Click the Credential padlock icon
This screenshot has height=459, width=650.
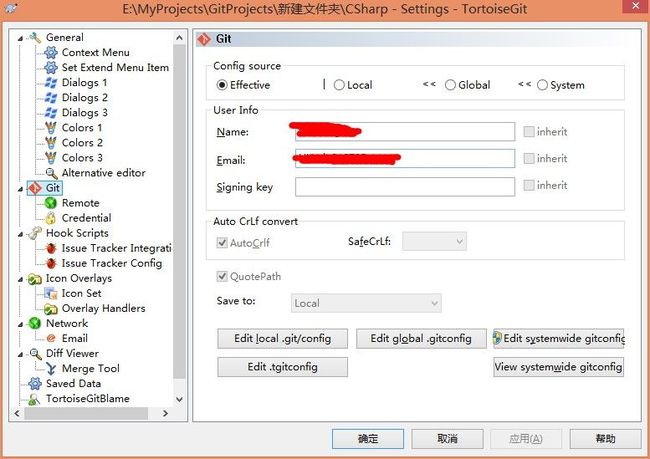click(x=51, y=218)
